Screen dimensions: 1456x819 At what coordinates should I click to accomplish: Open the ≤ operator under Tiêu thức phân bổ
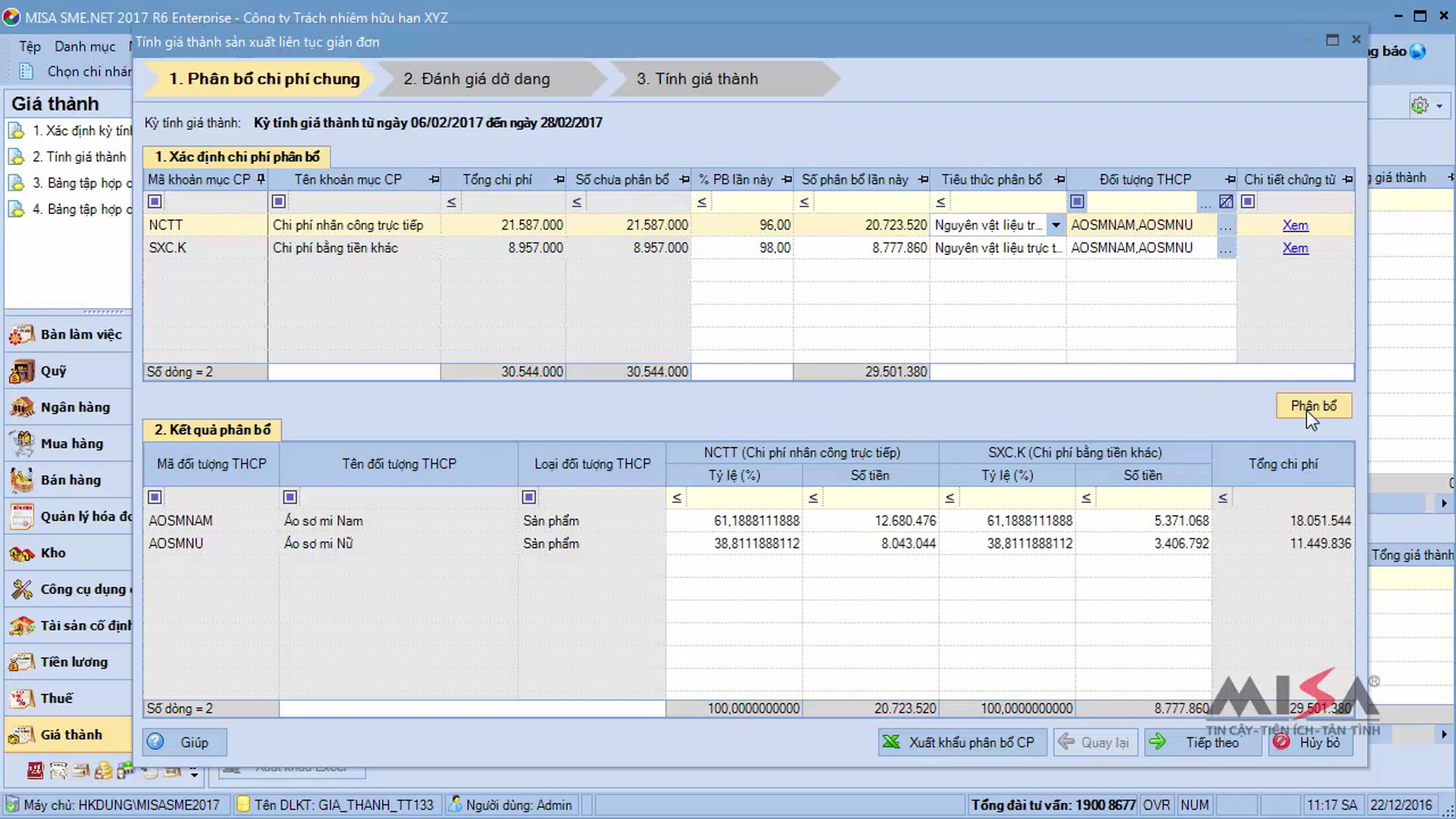coord(941,202)
